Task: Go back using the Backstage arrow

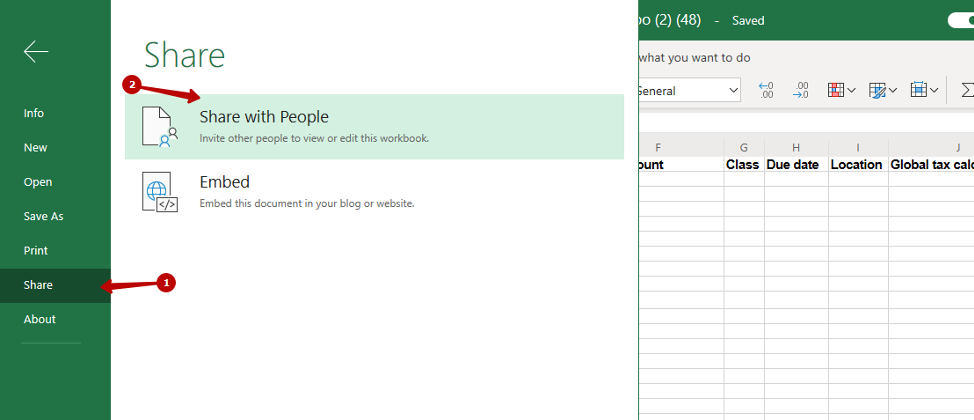Action: tap(36, 52)
